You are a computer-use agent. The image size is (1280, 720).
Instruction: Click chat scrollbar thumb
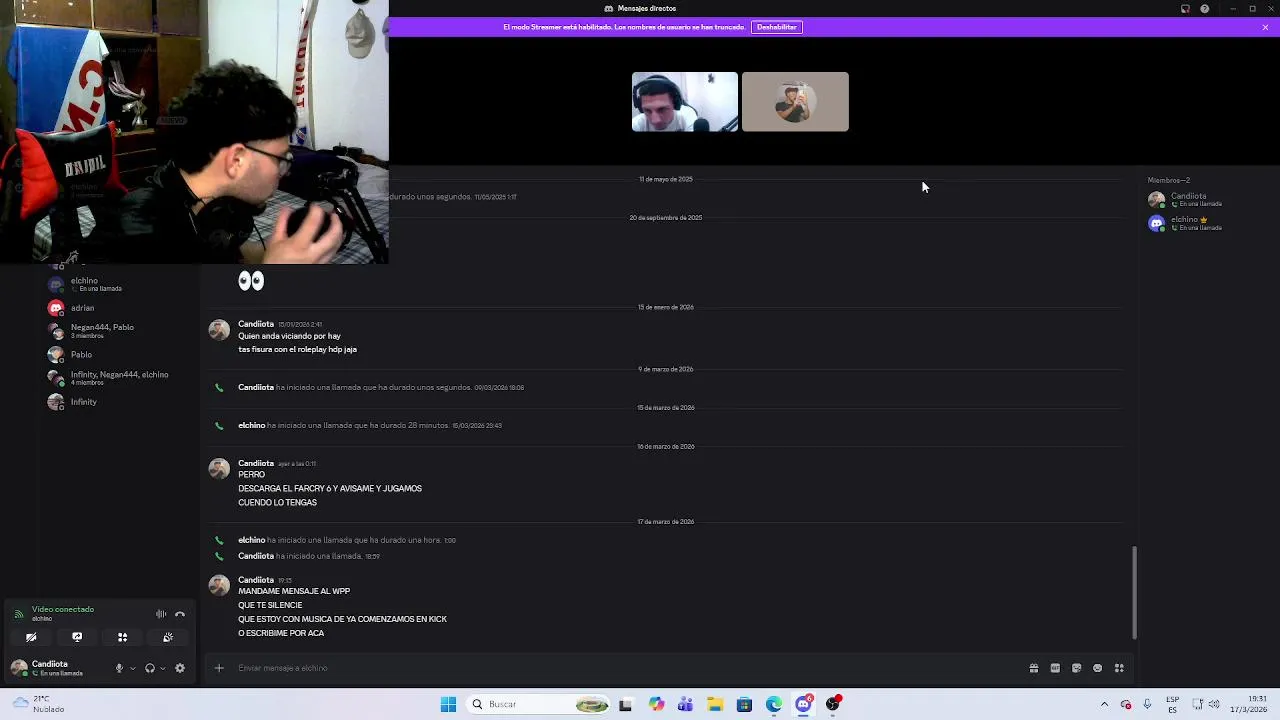tap(1134, 592)
